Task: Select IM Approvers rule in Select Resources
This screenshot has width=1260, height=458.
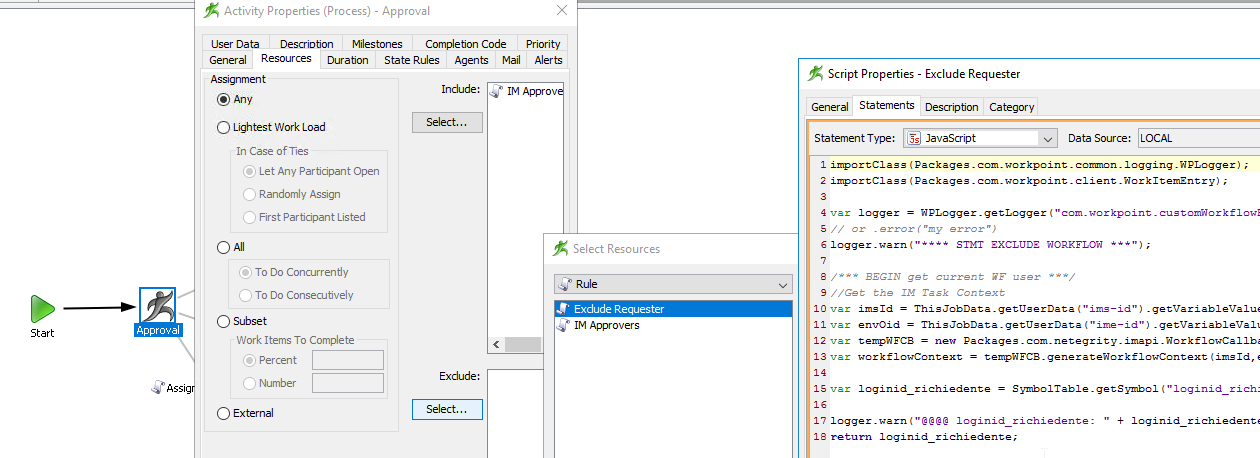Action: tap(673, 325)
